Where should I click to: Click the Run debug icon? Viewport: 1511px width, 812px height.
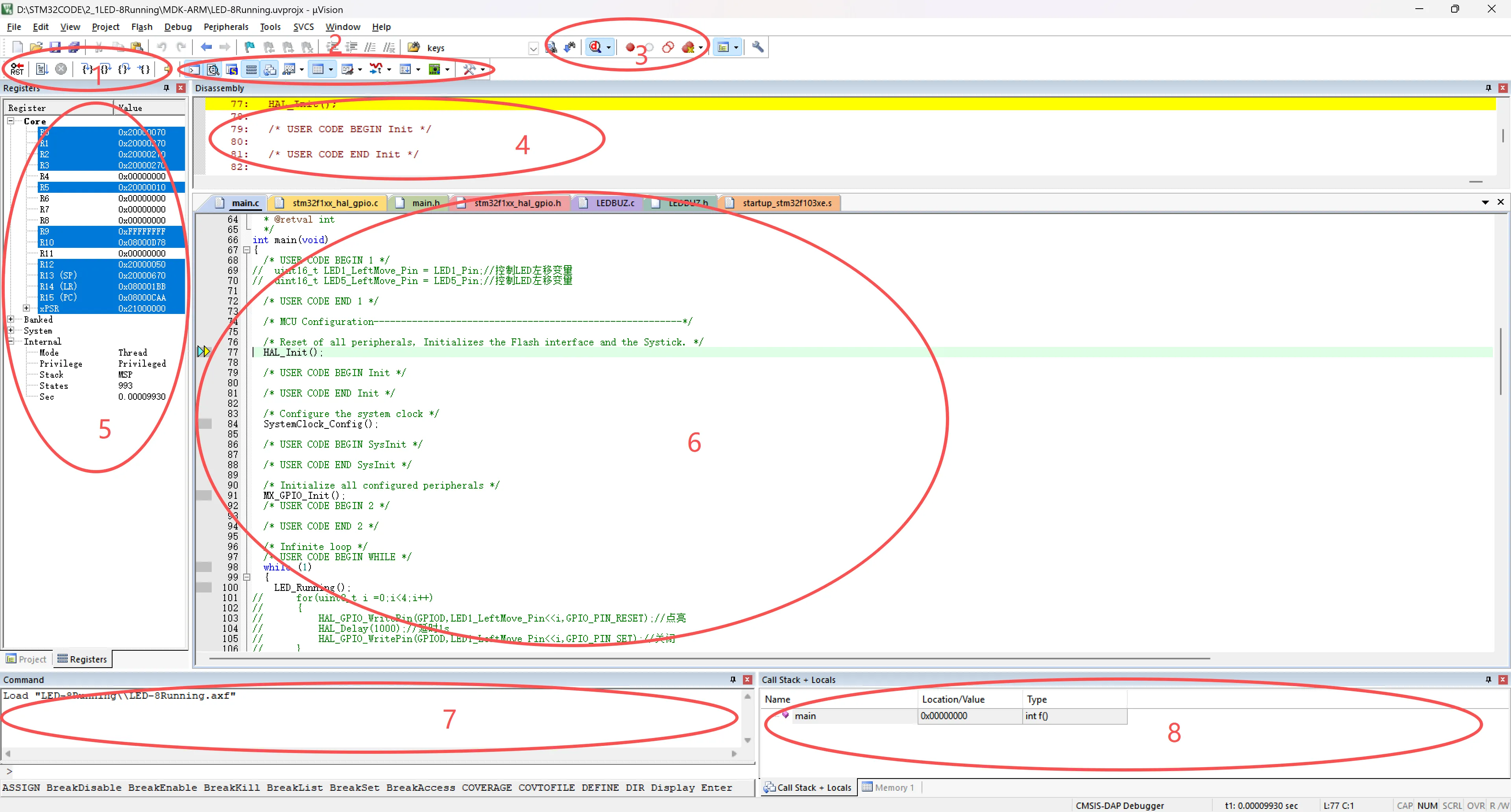(x=42, y=69)
